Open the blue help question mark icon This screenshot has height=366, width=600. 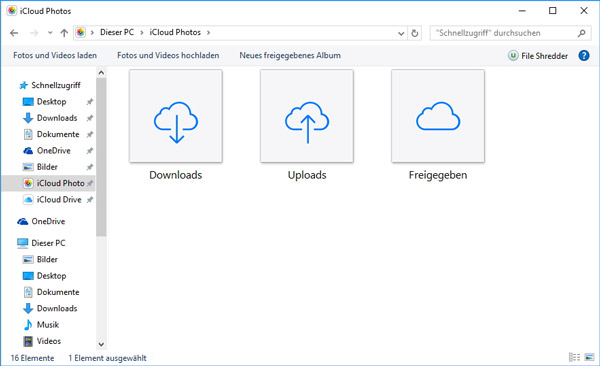tap(584, 56)
